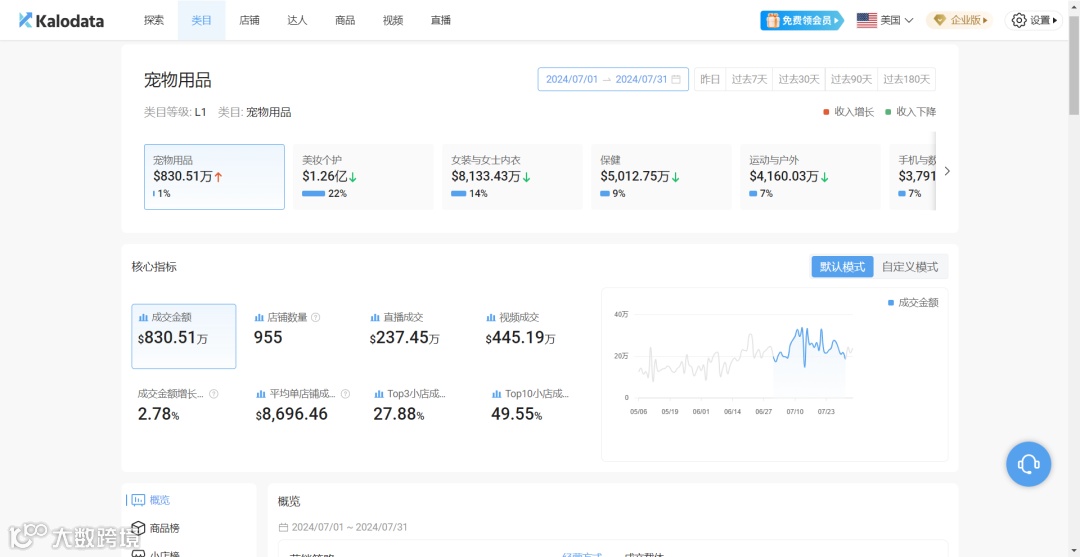
Task: Click the 商品榜 cube icon
Action: click(138, 528)
